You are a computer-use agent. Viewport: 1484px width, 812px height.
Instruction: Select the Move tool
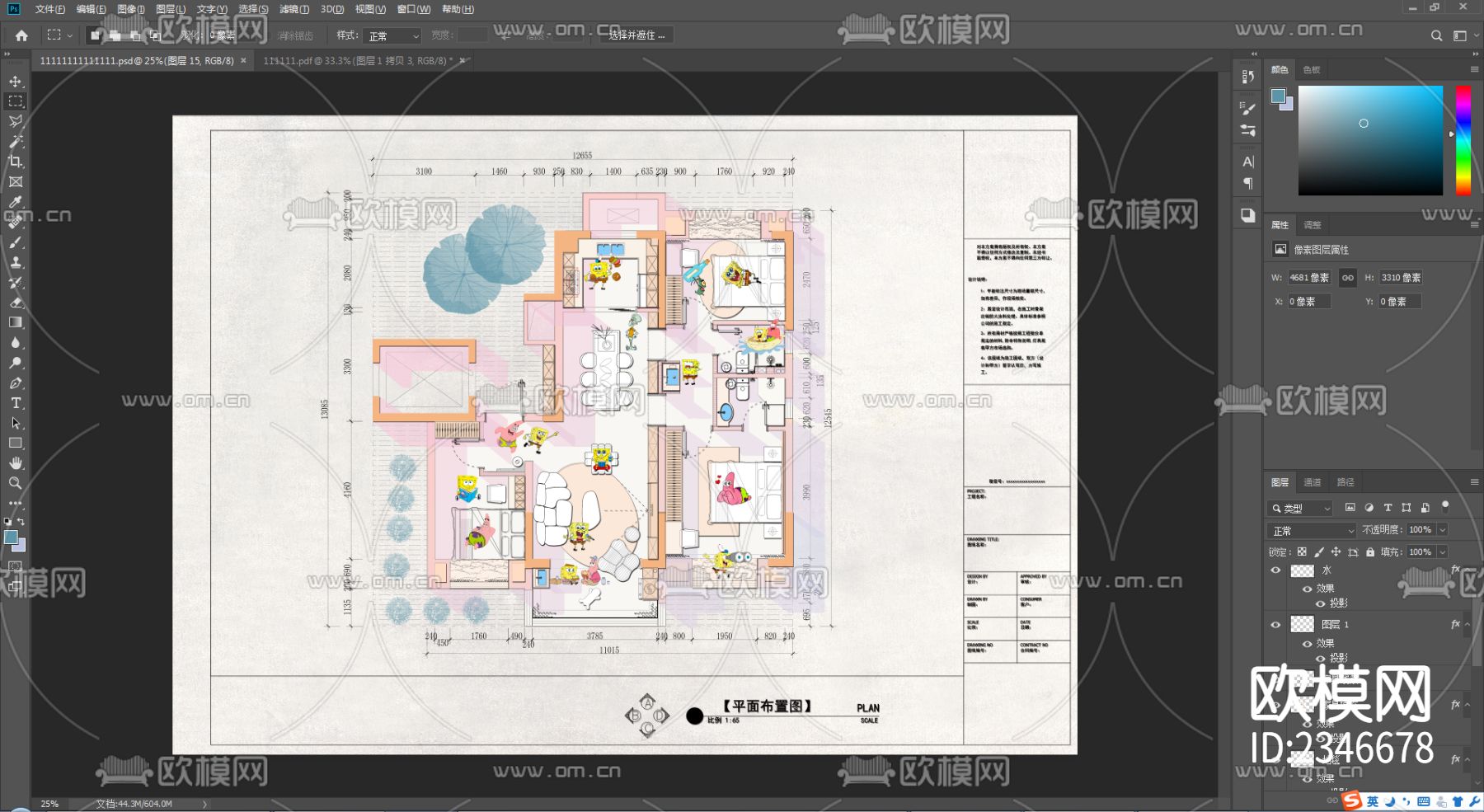tap(16, 82)
